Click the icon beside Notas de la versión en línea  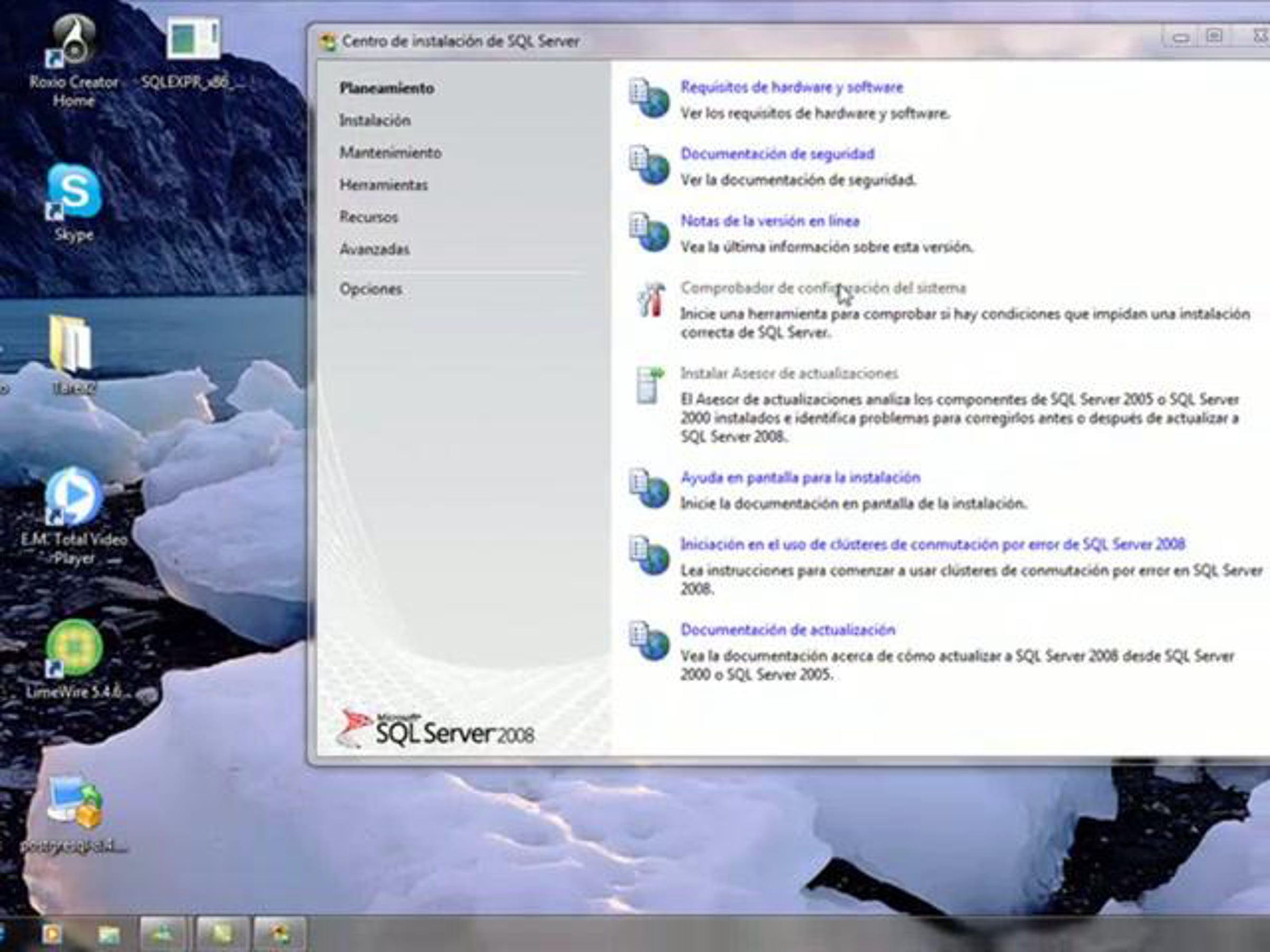[649, 232]
